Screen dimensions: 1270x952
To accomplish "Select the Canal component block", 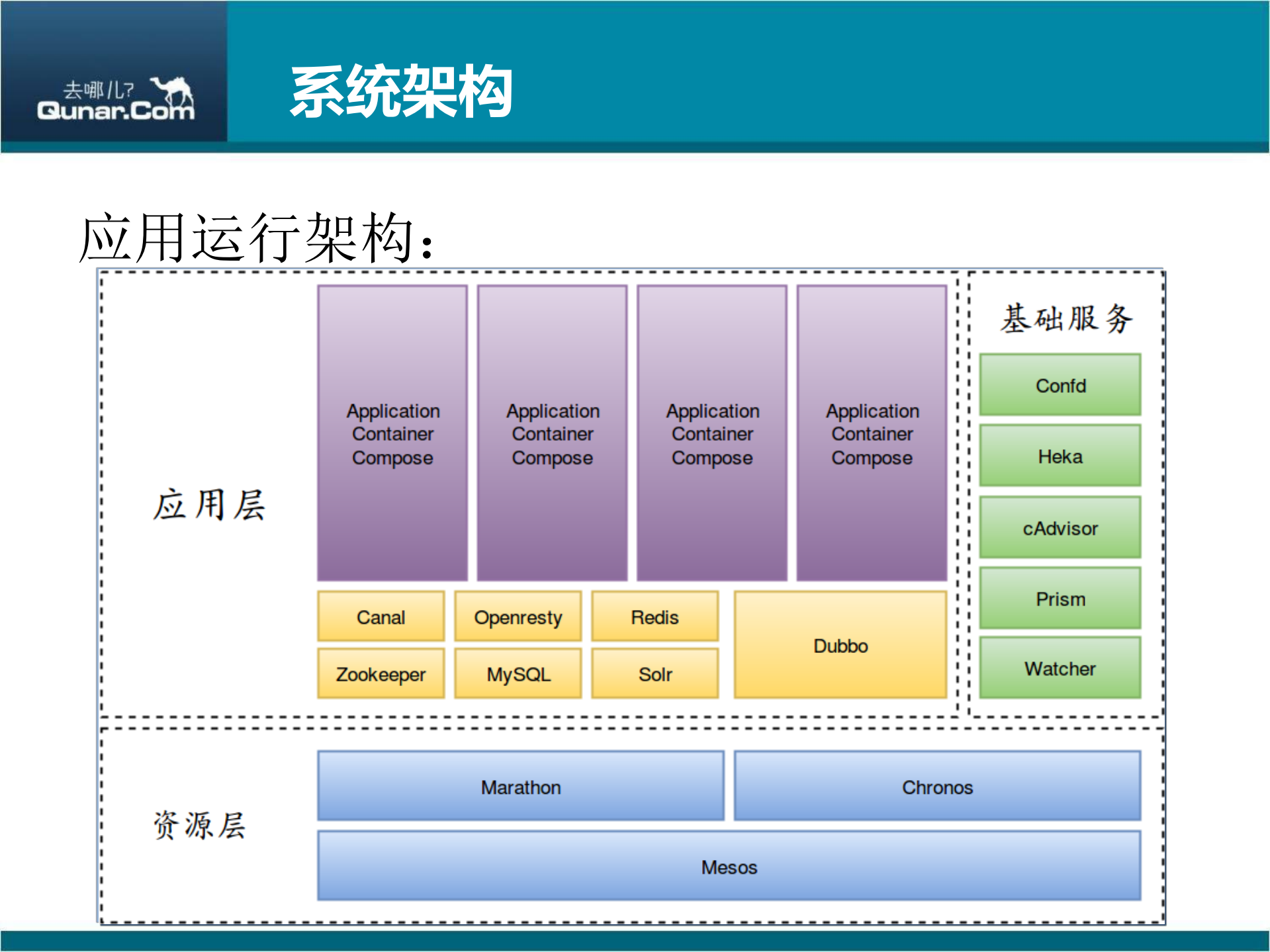I will (x=381, y=616).
